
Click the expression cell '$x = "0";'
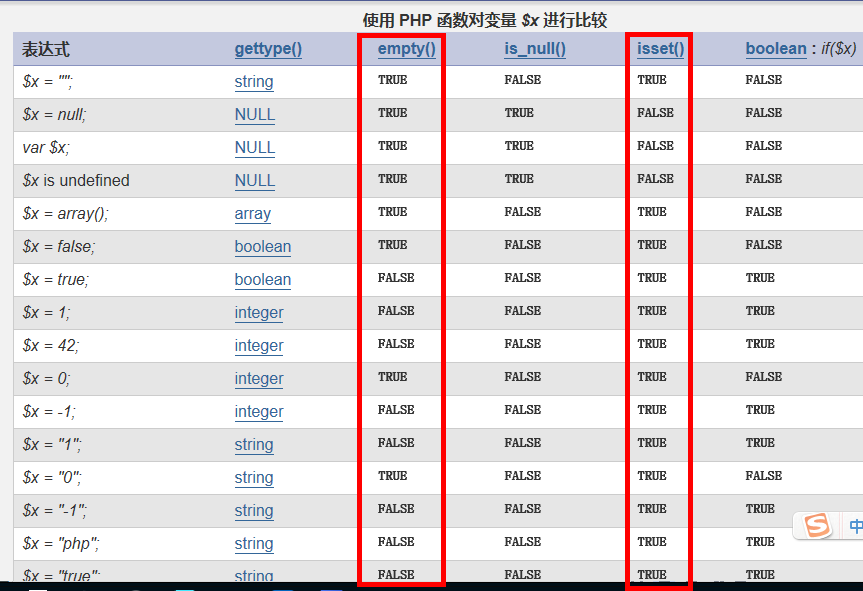[x=52, y=478]
